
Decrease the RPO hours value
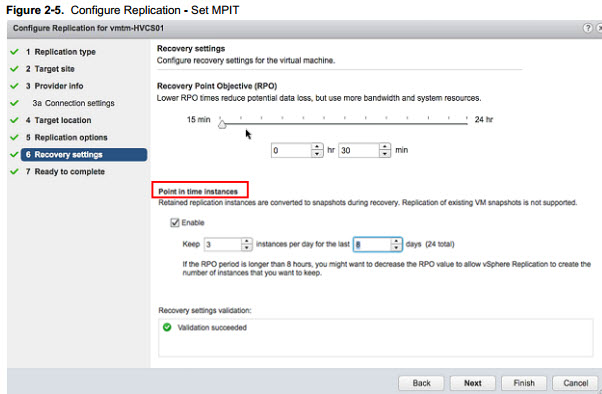pyautogui.click(x=317, y=154)
